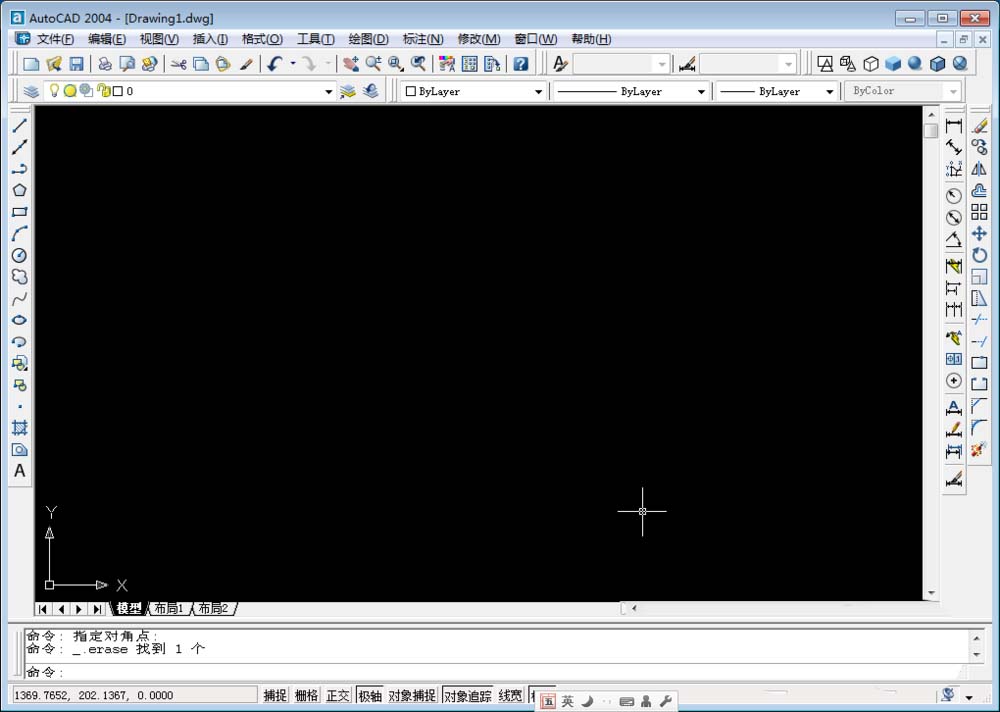Select the Line tool in draw toolbar
The image size is (1000, 712).
click(20, 126)
